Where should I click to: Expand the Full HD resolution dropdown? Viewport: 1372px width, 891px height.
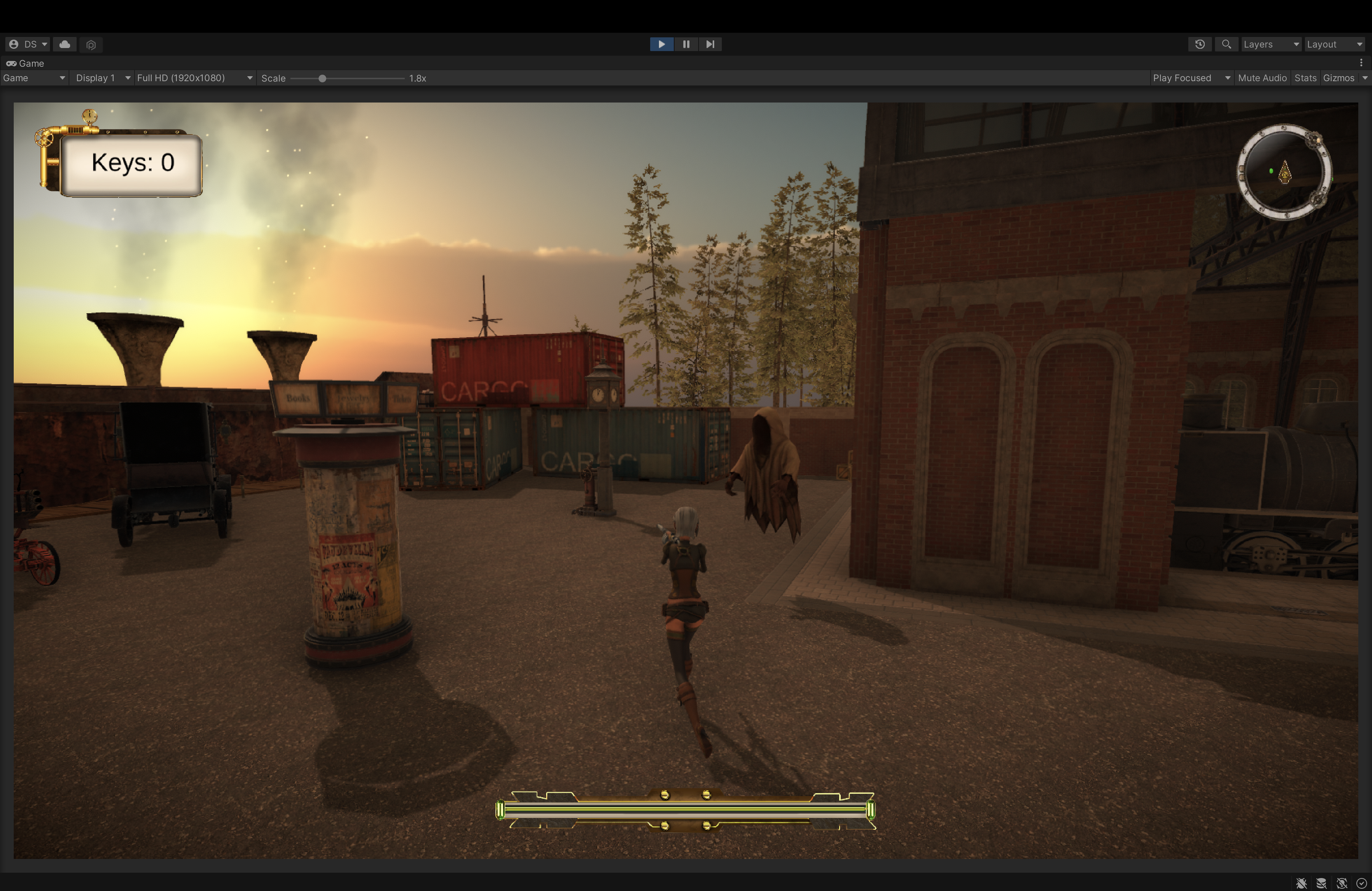(x=194, y=78)
